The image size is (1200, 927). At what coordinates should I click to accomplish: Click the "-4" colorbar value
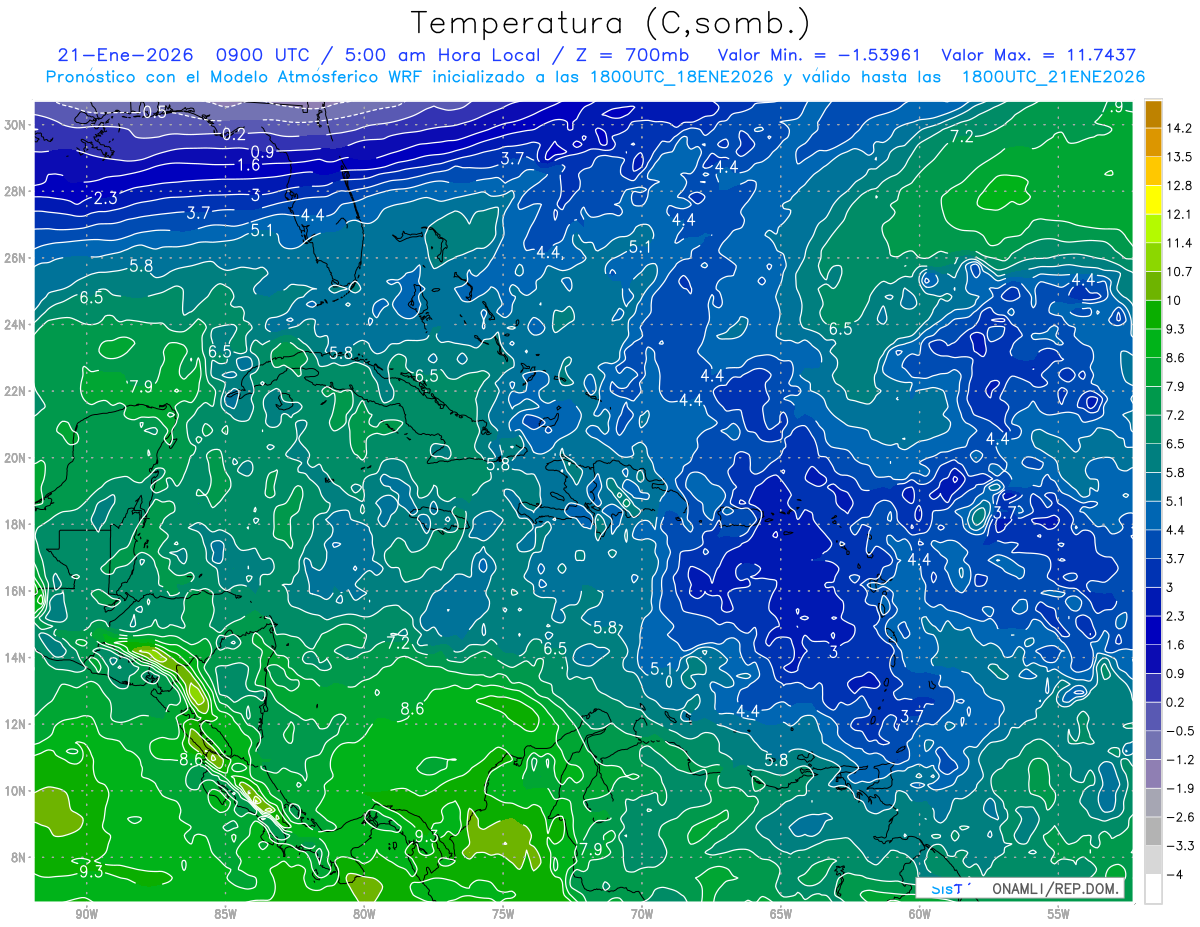click(1174, 875)
